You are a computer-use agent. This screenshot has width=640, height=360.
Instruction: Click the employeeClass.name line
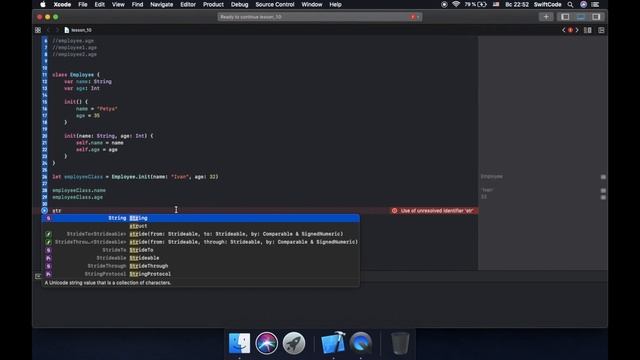(79, 190)
